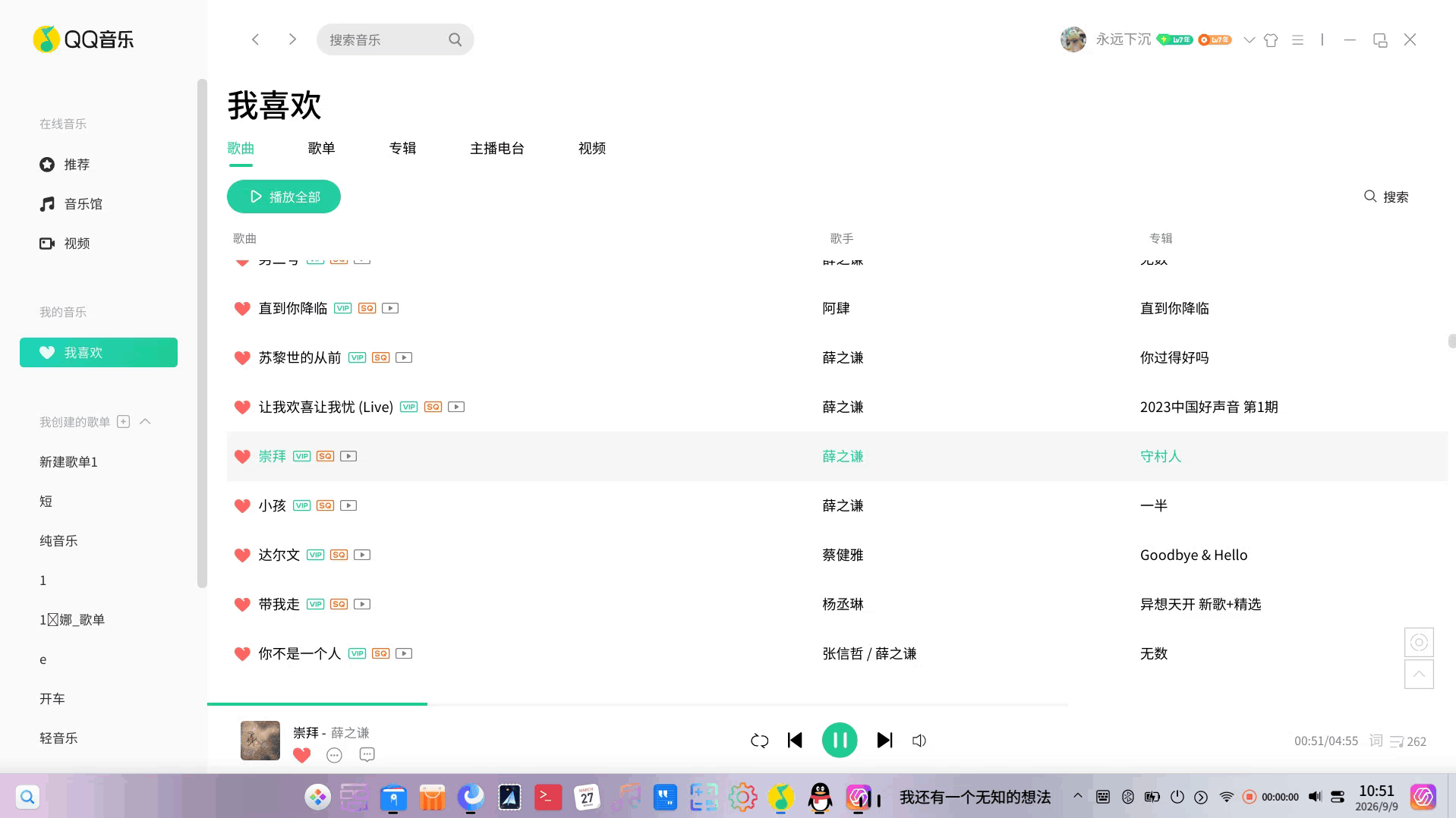
Task: Seek within the song progress bar
Action: point(638,704)
